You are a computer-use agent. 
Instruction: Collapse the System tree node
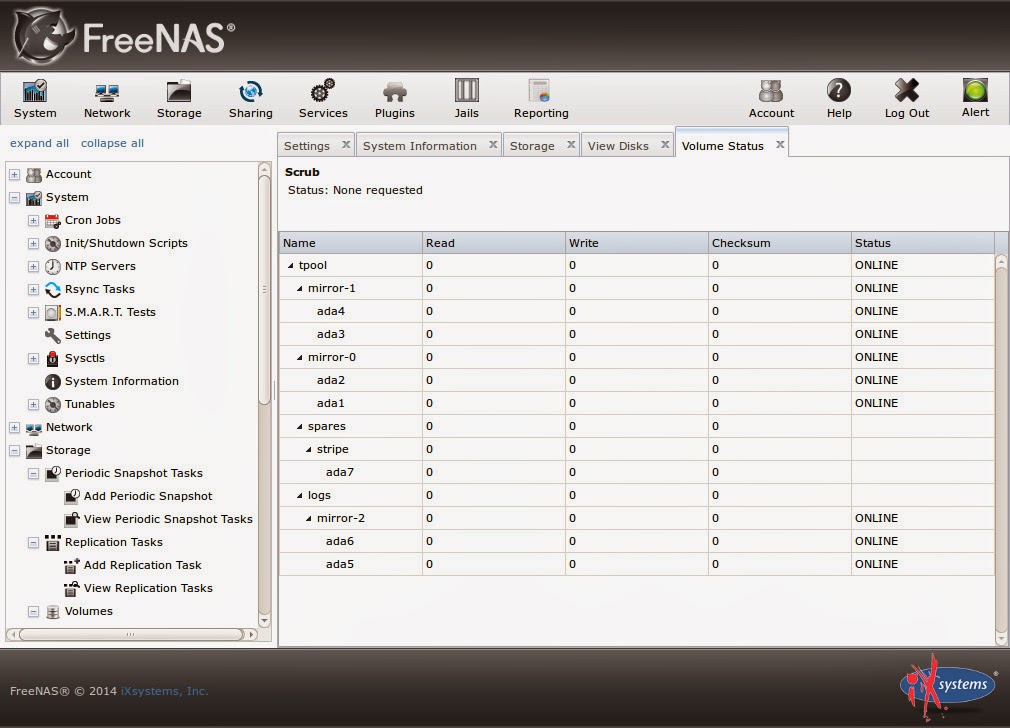click(x=14, y=198)
